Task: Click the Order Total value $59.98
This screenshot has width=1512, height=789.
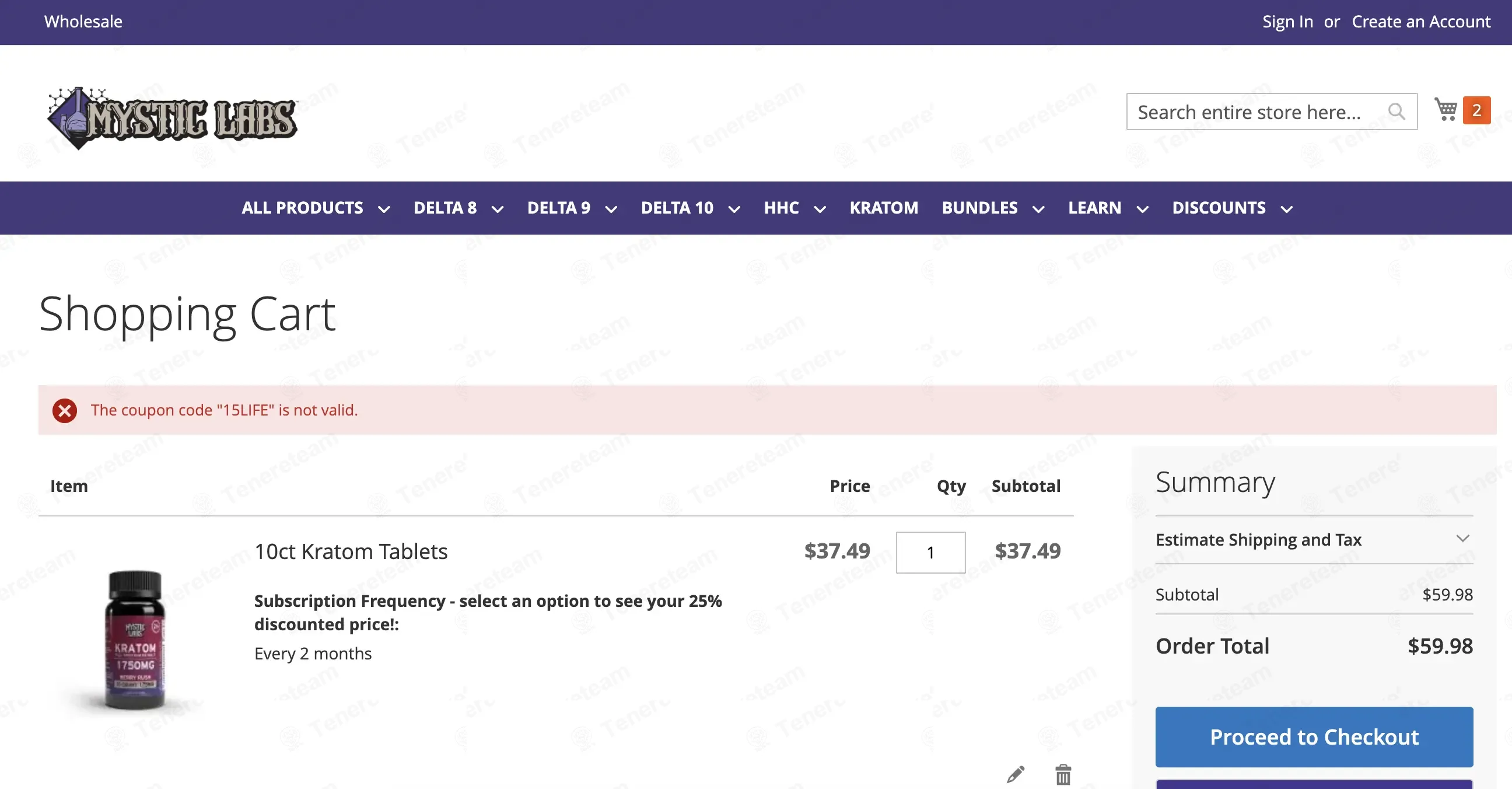Action: point(1440,647)
